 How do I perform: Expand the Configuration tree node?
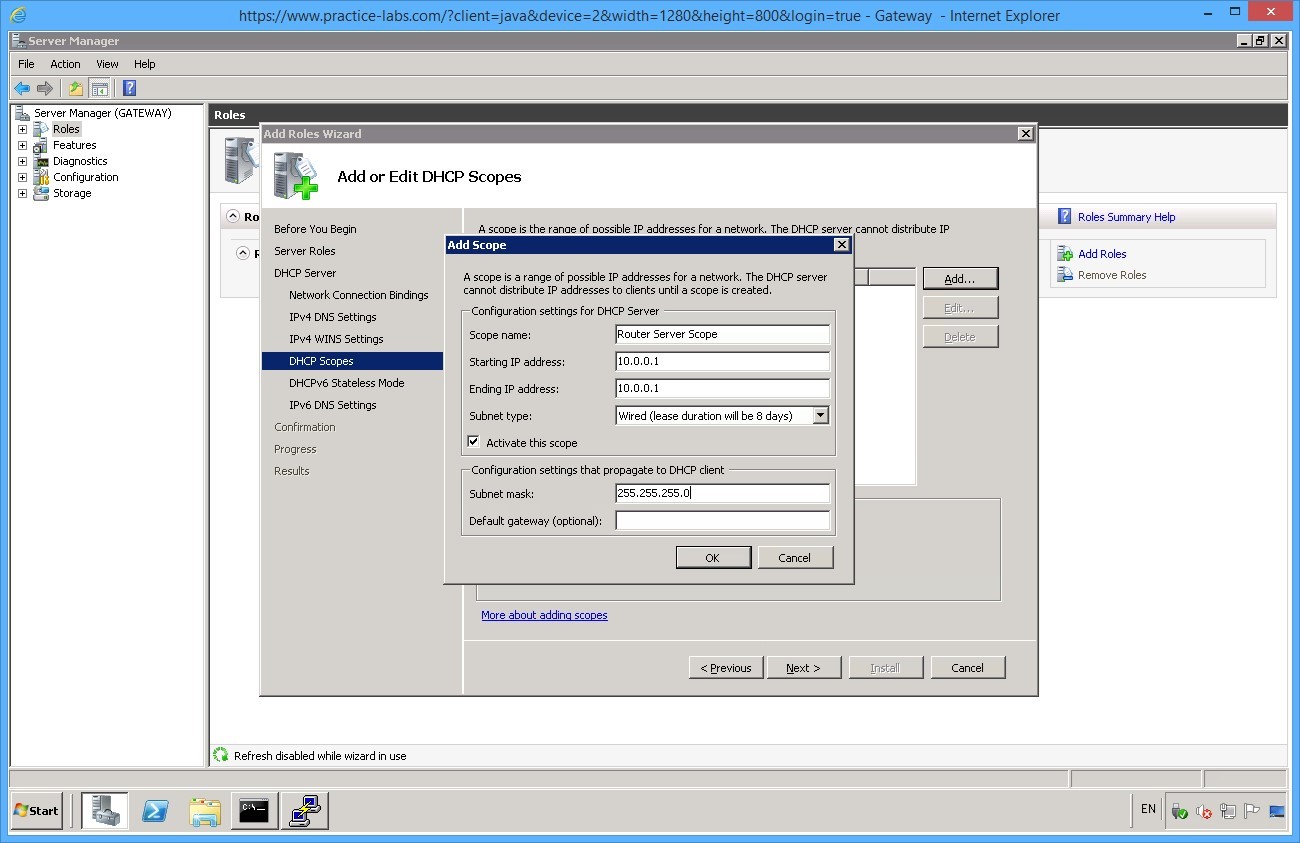[x=22, y=177]
